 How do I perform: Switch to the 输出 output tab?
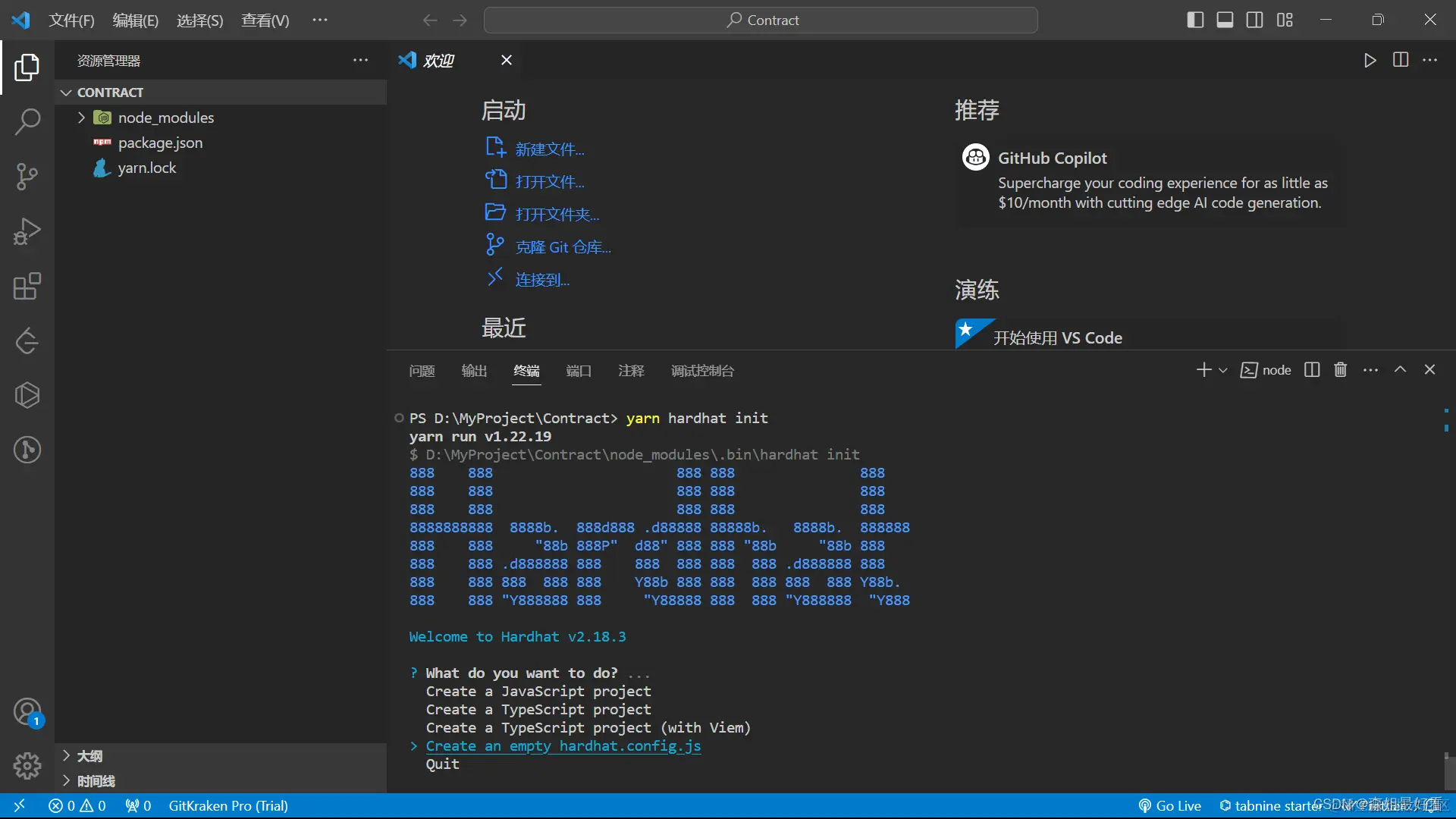click(x=474, y=371)
